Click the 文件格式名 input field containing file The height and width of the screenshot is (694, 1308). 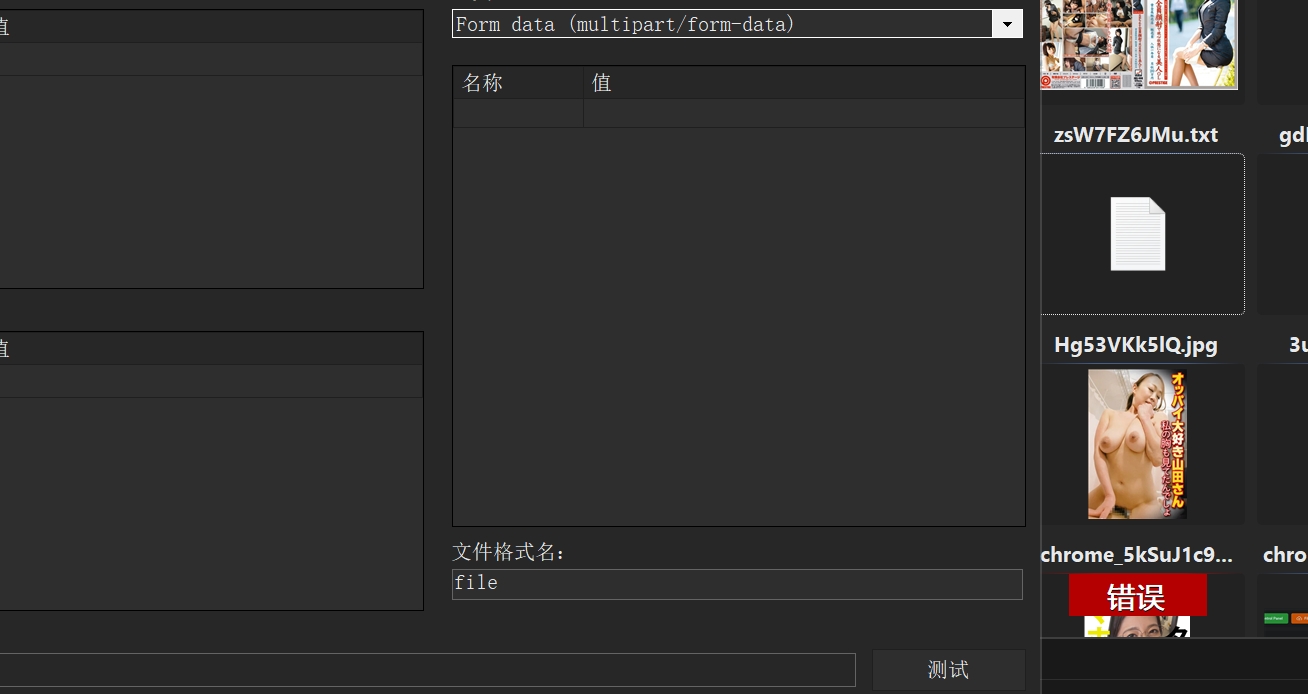click(737, 584)
